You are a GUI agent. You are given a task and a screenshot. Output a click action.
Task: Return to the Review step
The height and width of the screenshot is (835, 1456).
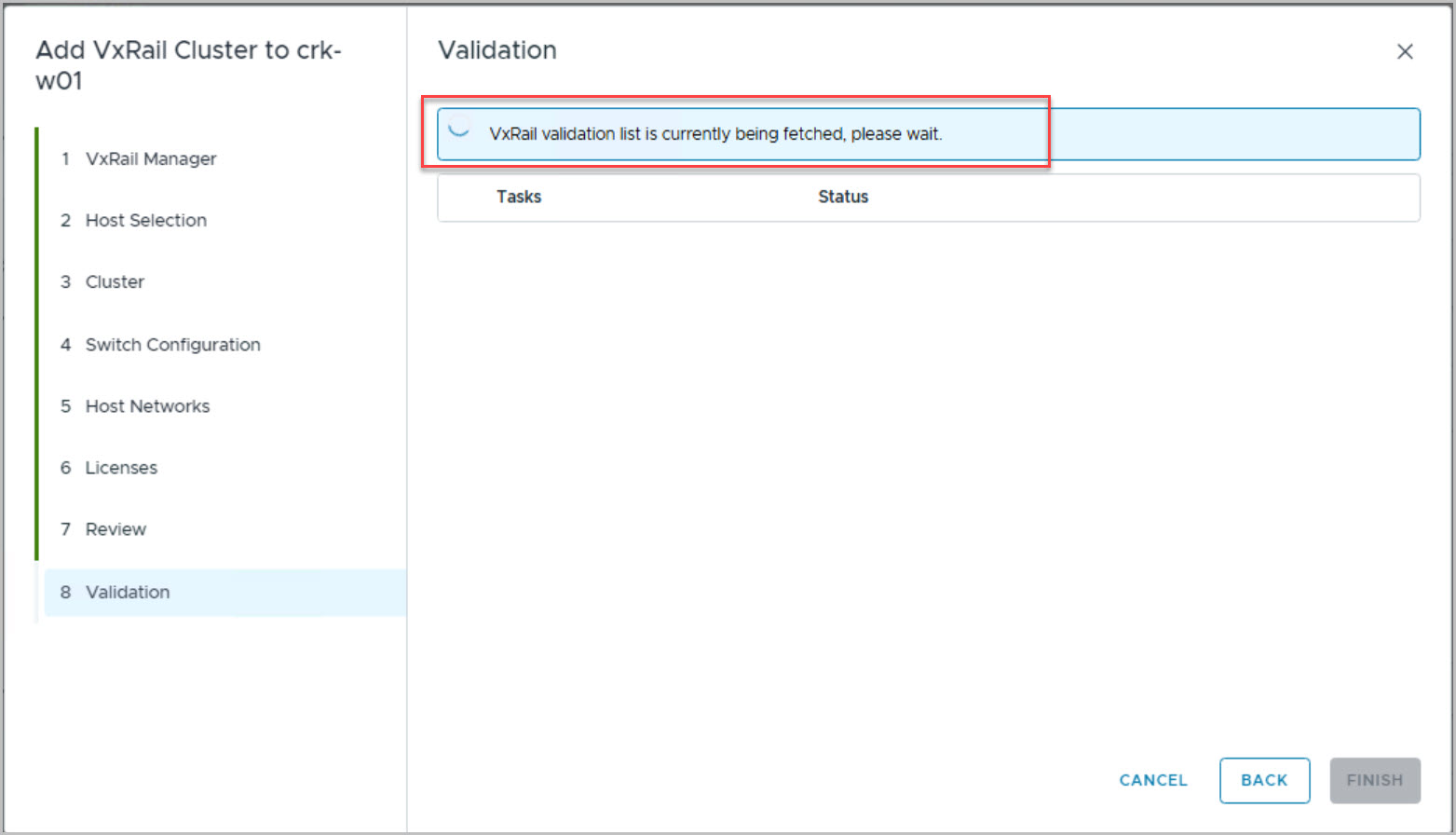coord(116,529)
